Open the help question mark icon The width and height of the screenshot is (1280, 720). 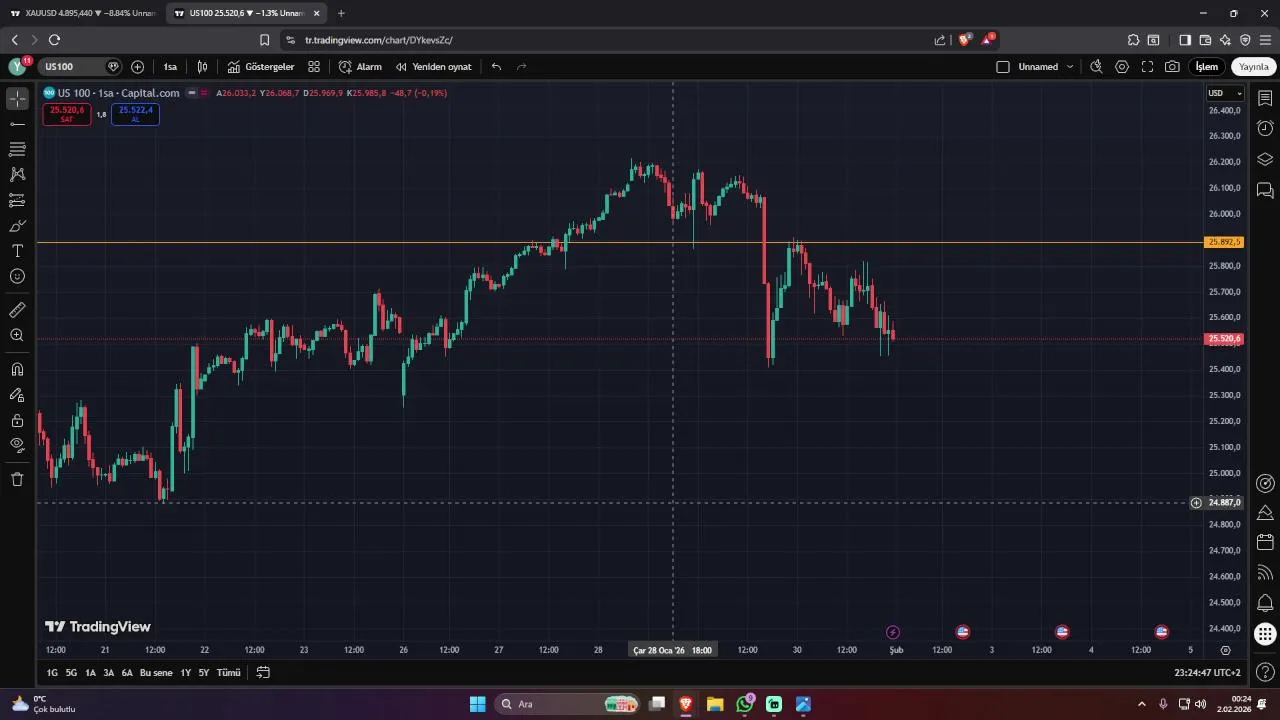(x=1265, y=671)
